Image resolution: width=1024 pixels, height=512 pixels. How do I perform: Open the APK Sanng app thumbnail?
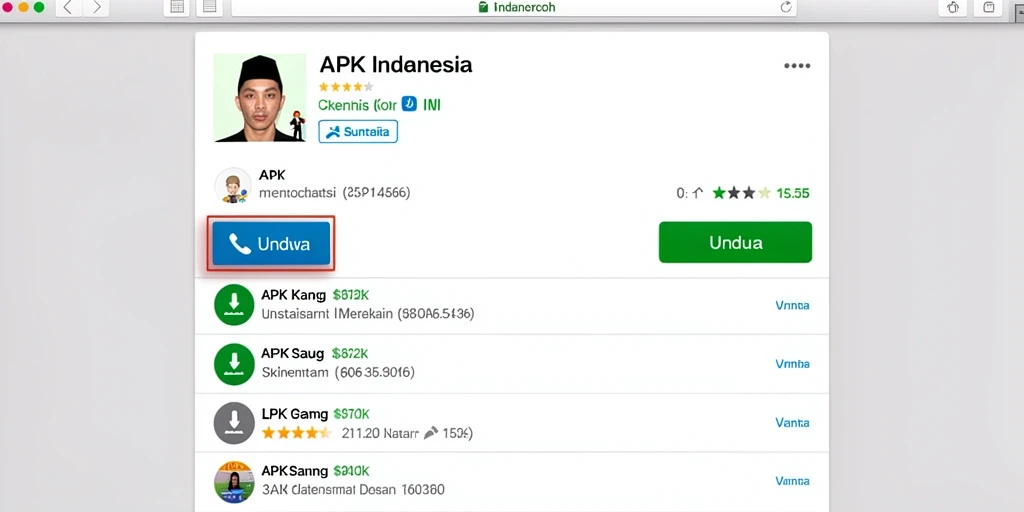click(x=234, y=481)
